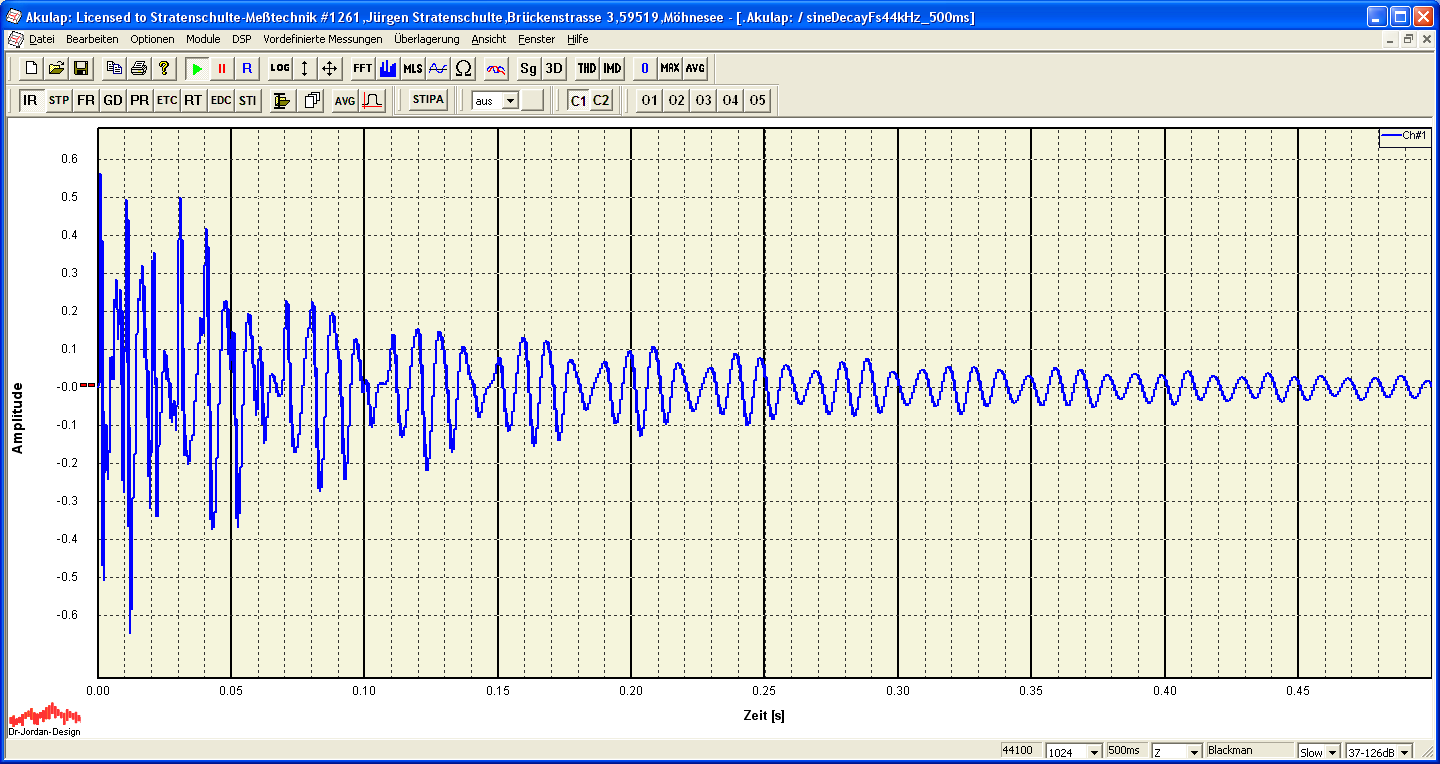Click the overlapping windows icon
The image size is (1440, 764).
[312, 101]
